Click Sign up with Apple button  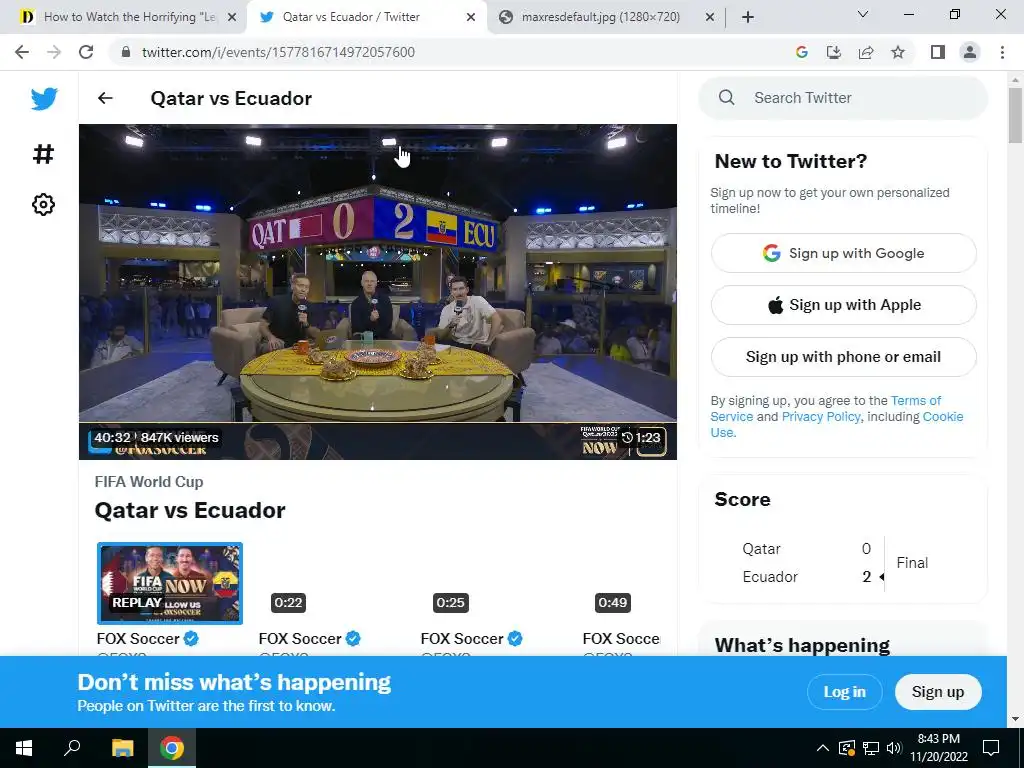[844, 304]
